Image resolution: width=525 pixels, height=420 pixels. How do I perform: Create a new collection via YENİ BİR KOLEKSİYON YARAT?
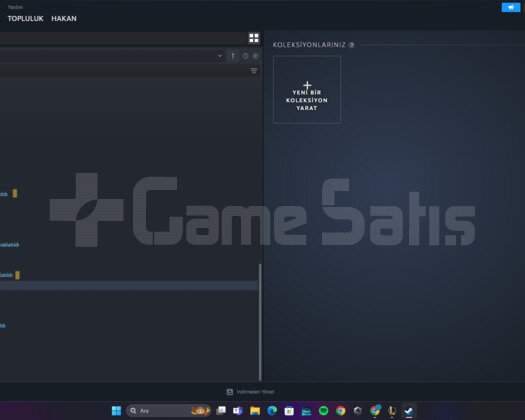(307, 90)
